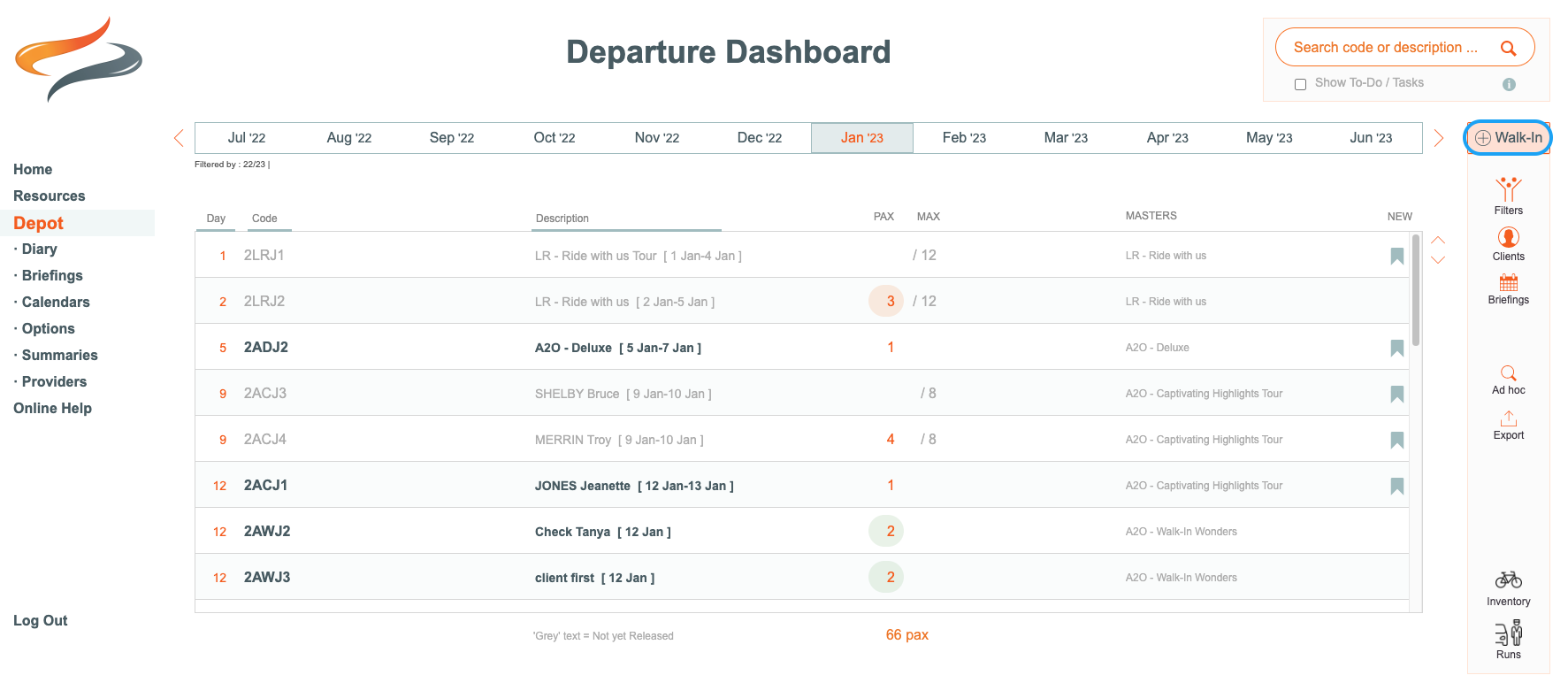Select the Apr '23 month tab
This screenshot has height=683, width=1568.
[x=1167, y=138]
